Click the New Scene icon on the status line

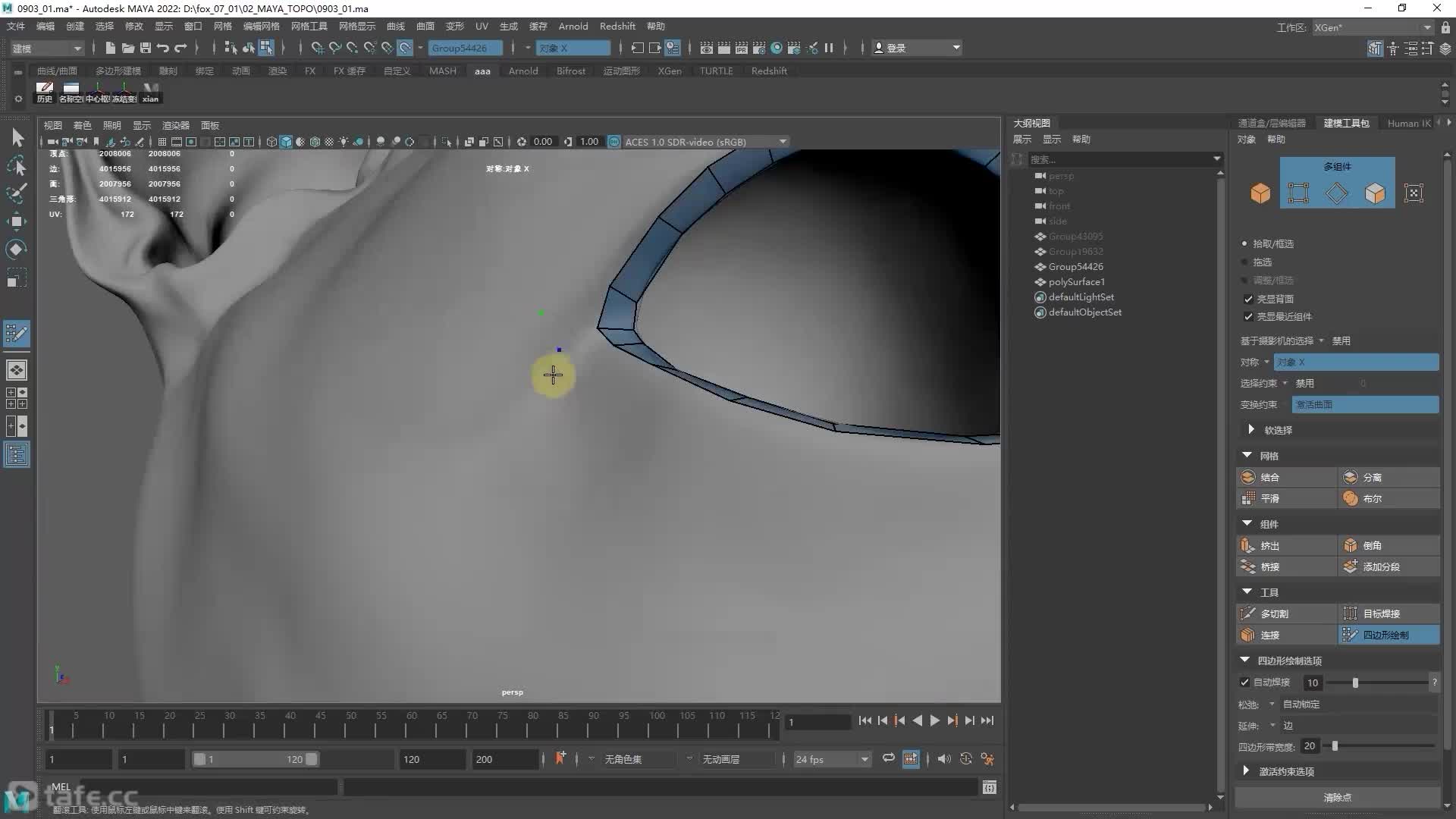pos(111,48)
